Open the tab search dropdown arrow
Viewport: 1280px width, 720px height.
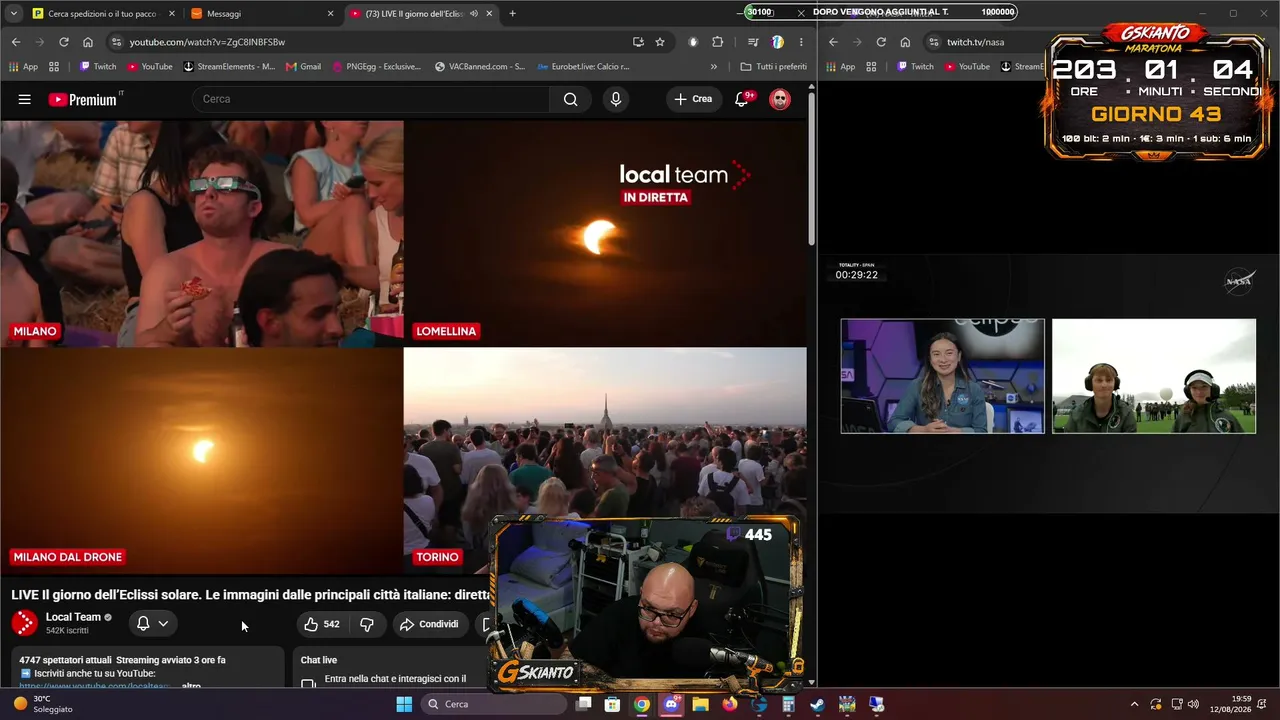pos(14,14)
